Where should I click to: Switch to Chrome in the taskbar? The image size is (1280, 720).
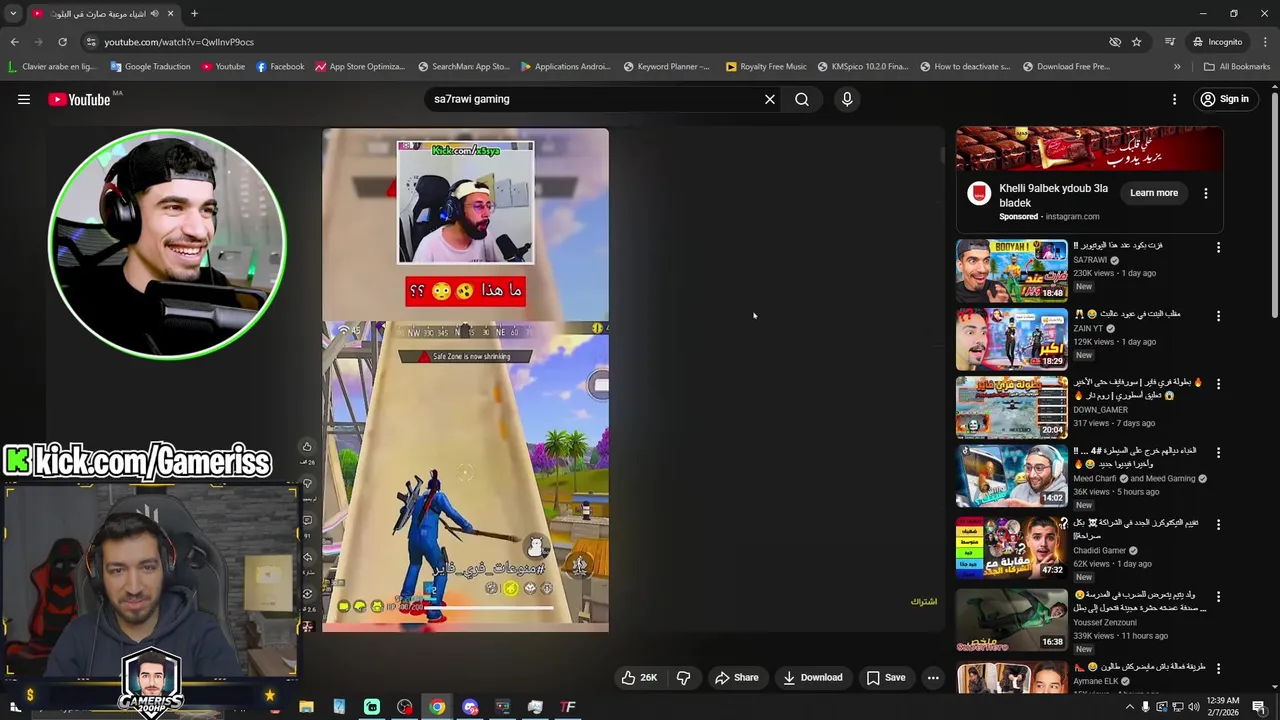click(437, 707)
